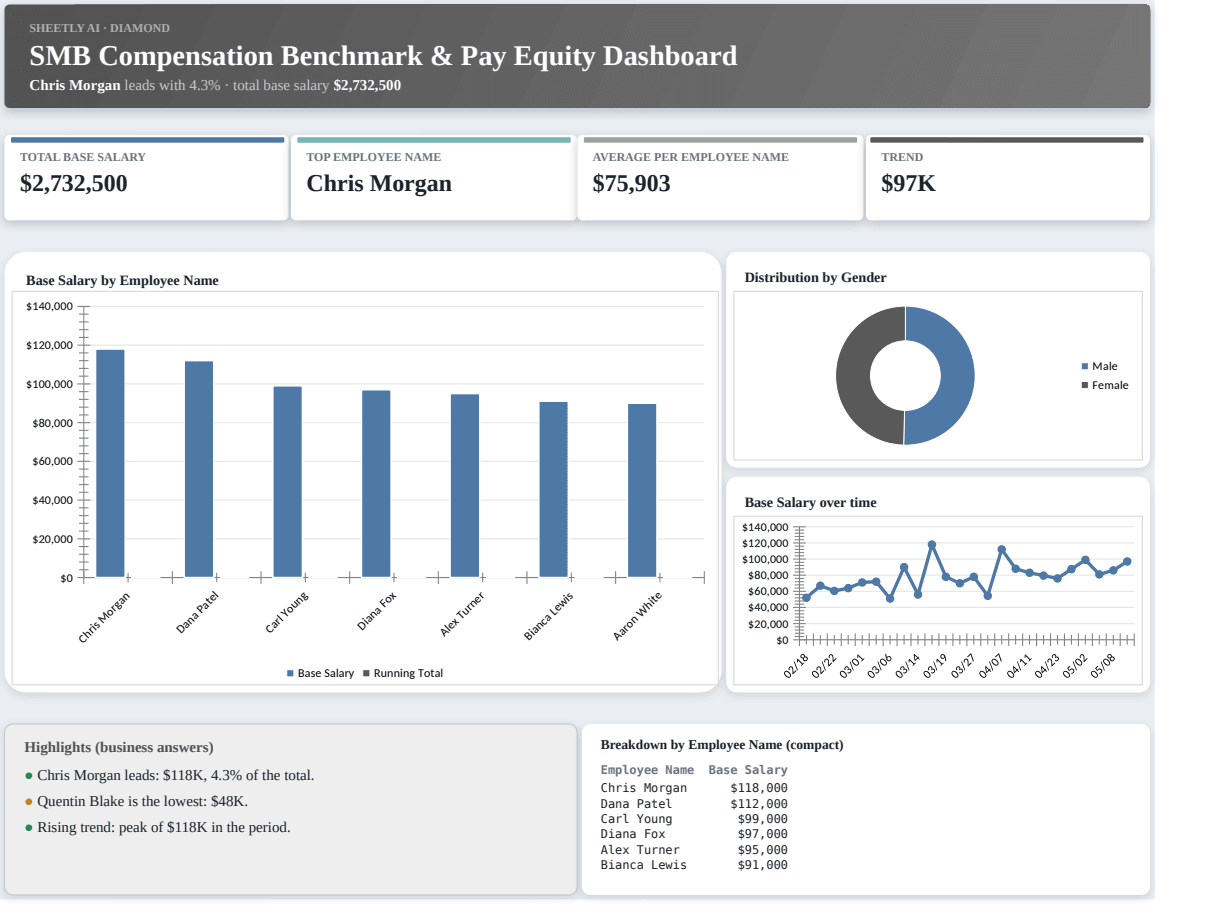Click the orange bullet beside Quentin Blake
The image size is (1227, 922).
(x=29, y=802)
